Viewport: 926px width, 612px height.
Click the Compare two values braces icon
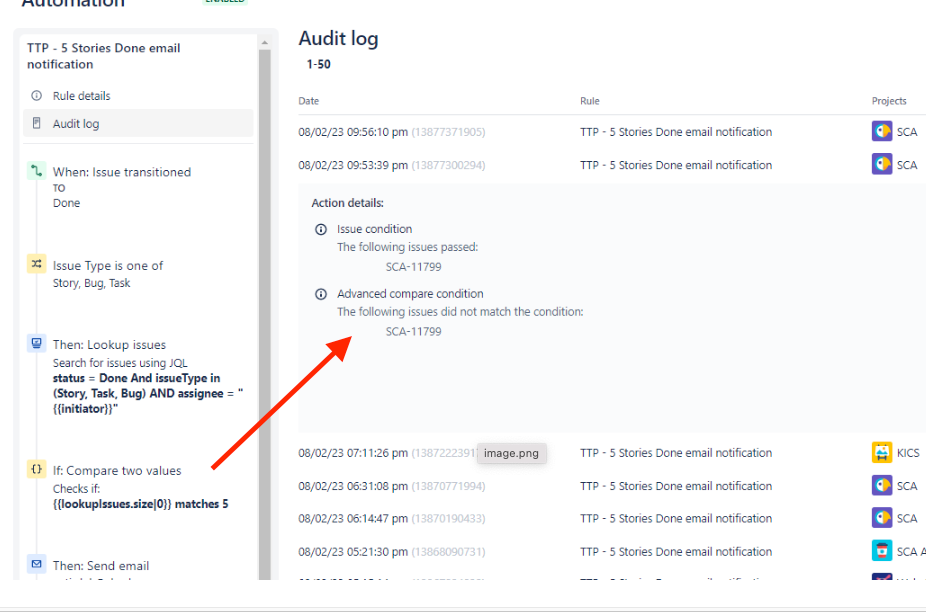pyautogui.click(x=37, y=469)
